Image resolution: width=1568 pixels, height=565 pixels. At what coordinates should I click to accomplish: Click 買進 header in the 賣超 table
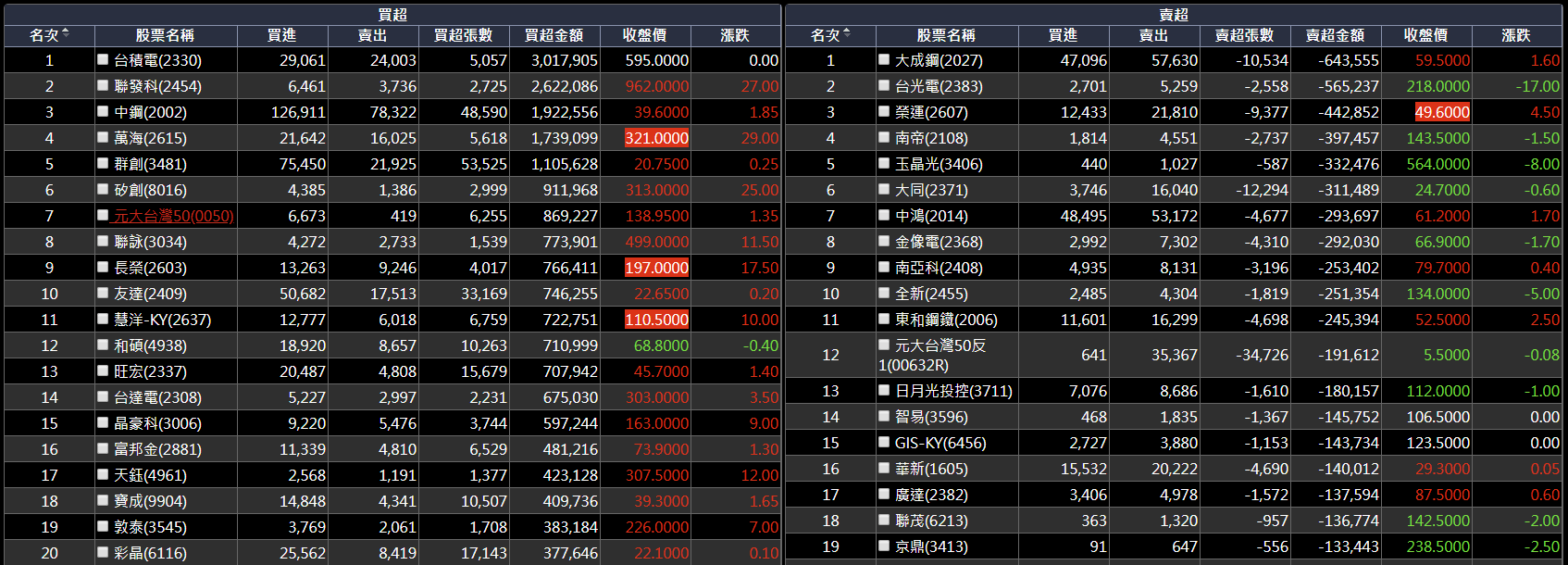[x=1063, y=35]
